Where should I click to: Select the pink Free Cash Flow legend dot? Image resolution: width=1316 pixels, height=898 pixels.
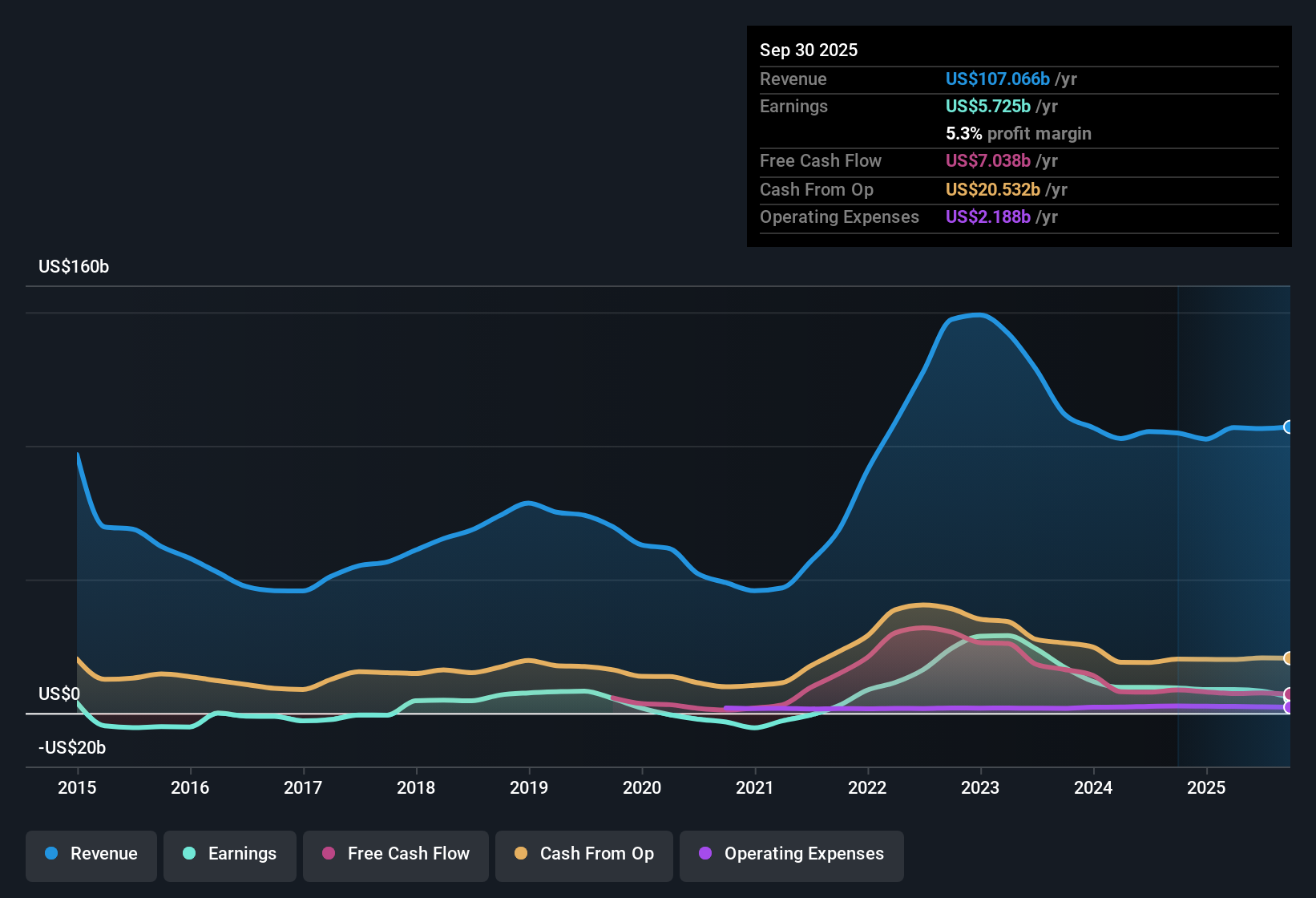tap(329, 854)
